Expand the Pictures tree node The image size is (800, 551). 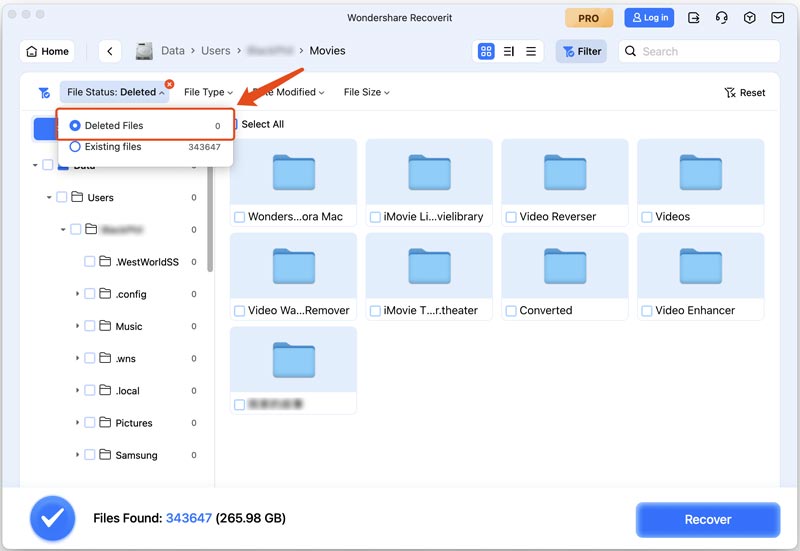coord(77,422)
